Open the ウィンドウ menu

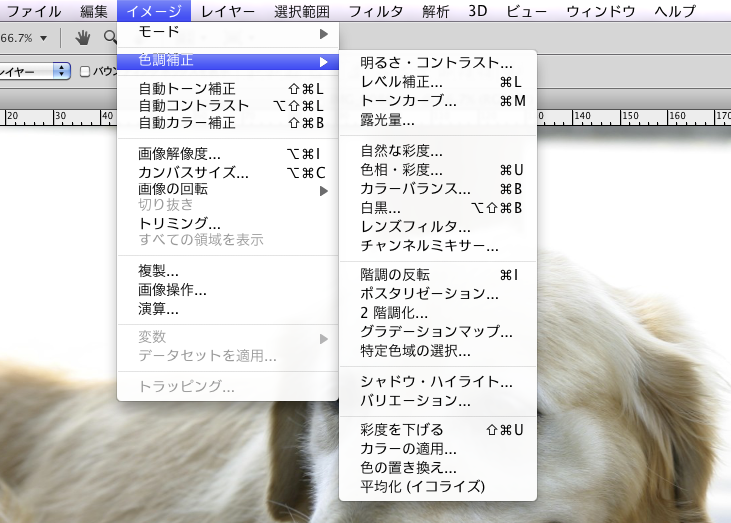coord(599,11)
